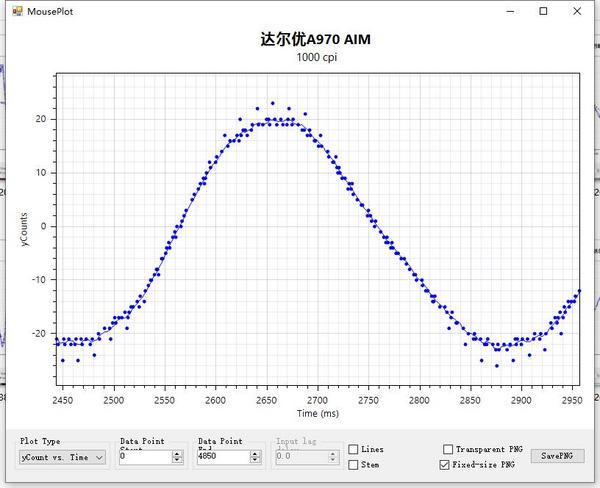Click the Data Point Start field showing 0
This screenshot has height=488, width=600.
[146, 457]
